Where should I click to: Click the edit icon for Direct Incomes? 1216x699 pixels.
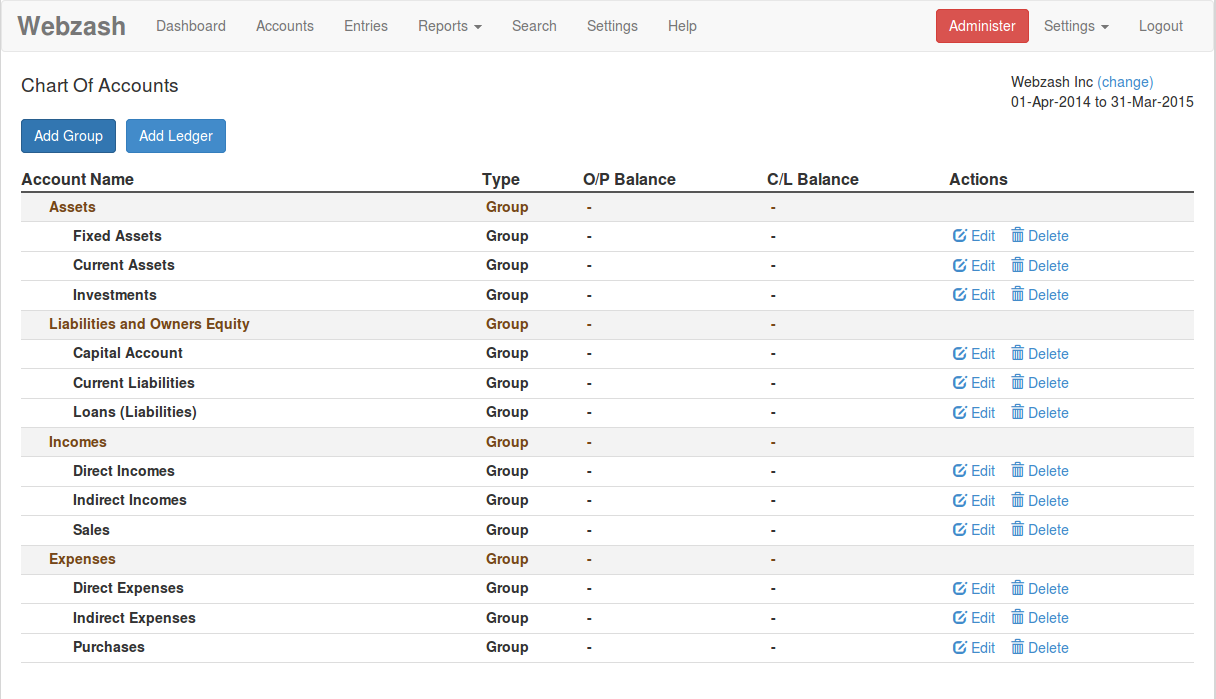pyautogui.click(x=959, y=471)
